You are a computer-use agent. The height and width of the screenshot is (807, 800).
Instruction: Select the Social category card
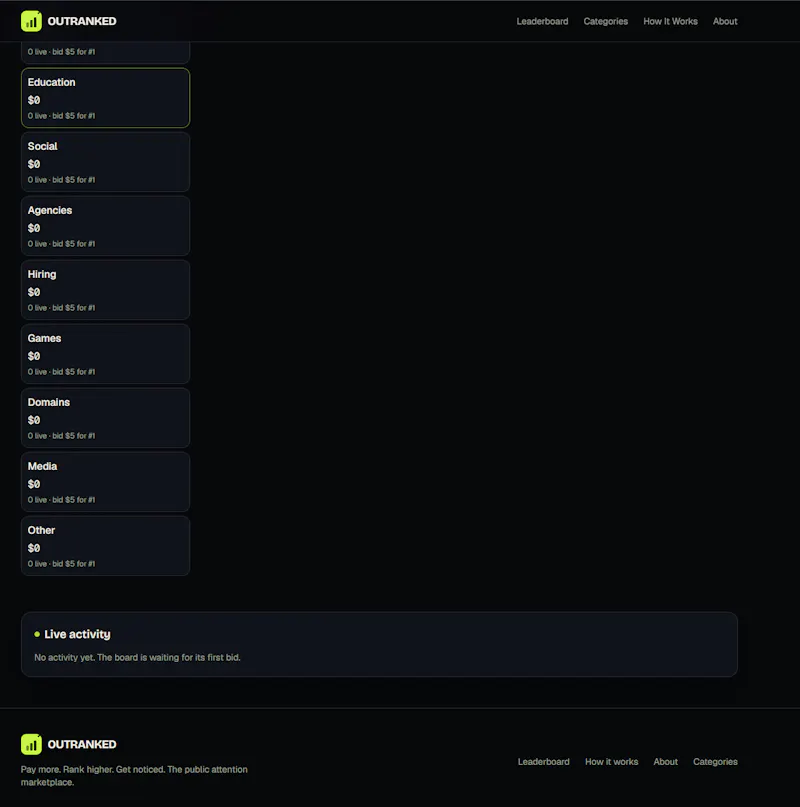point(106,162)
